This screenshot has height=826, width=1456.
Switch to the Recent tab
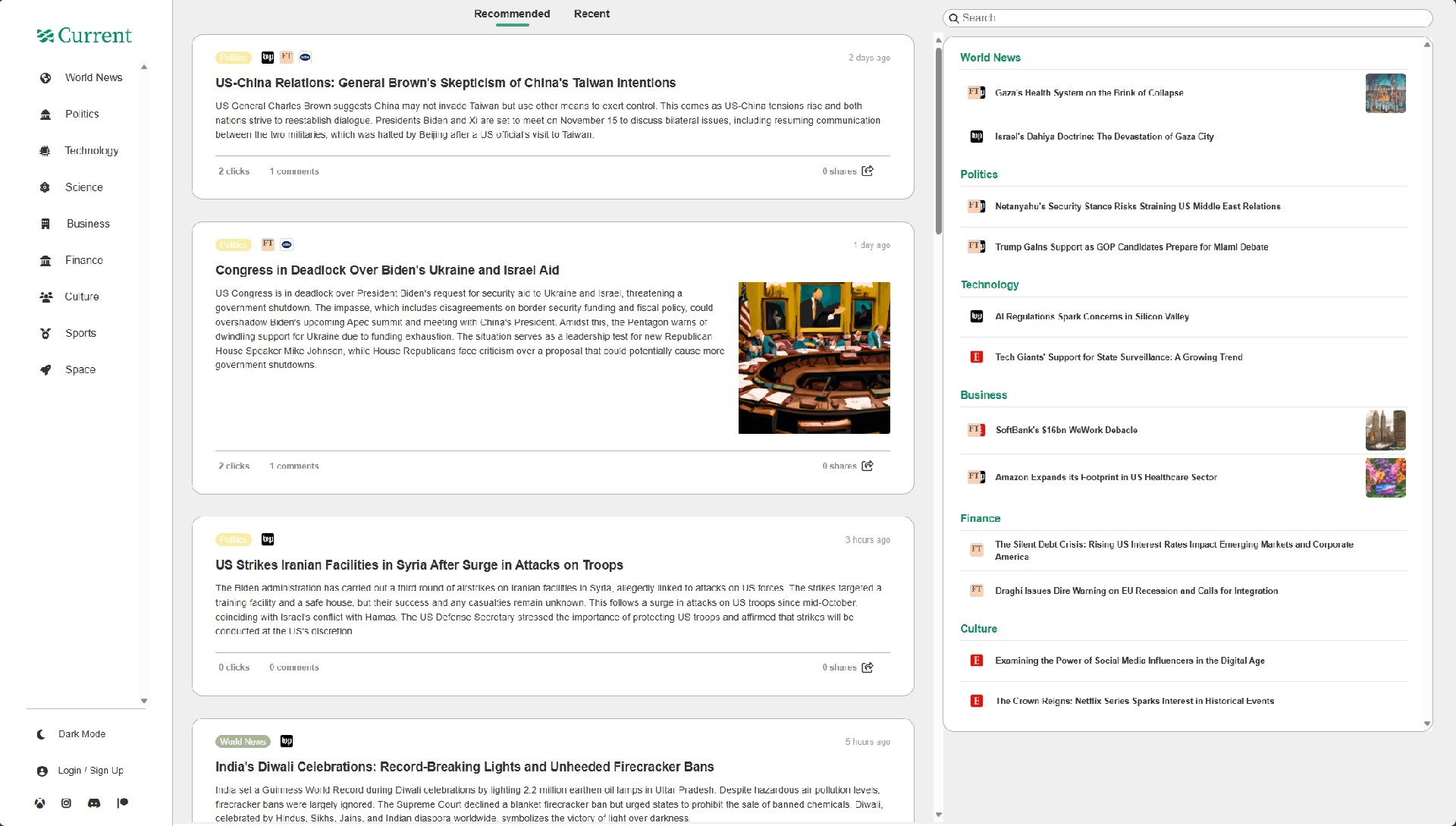pyautogui.click(x=591, y=14)
